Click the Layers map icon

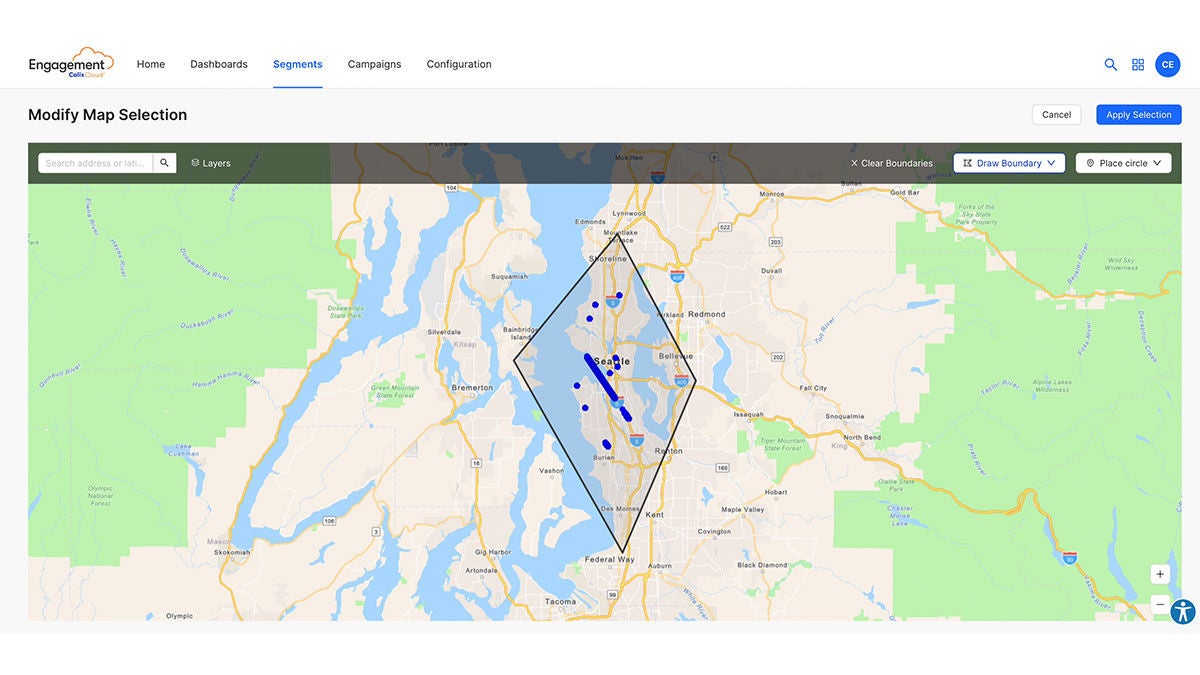click(x=196, y=162)
